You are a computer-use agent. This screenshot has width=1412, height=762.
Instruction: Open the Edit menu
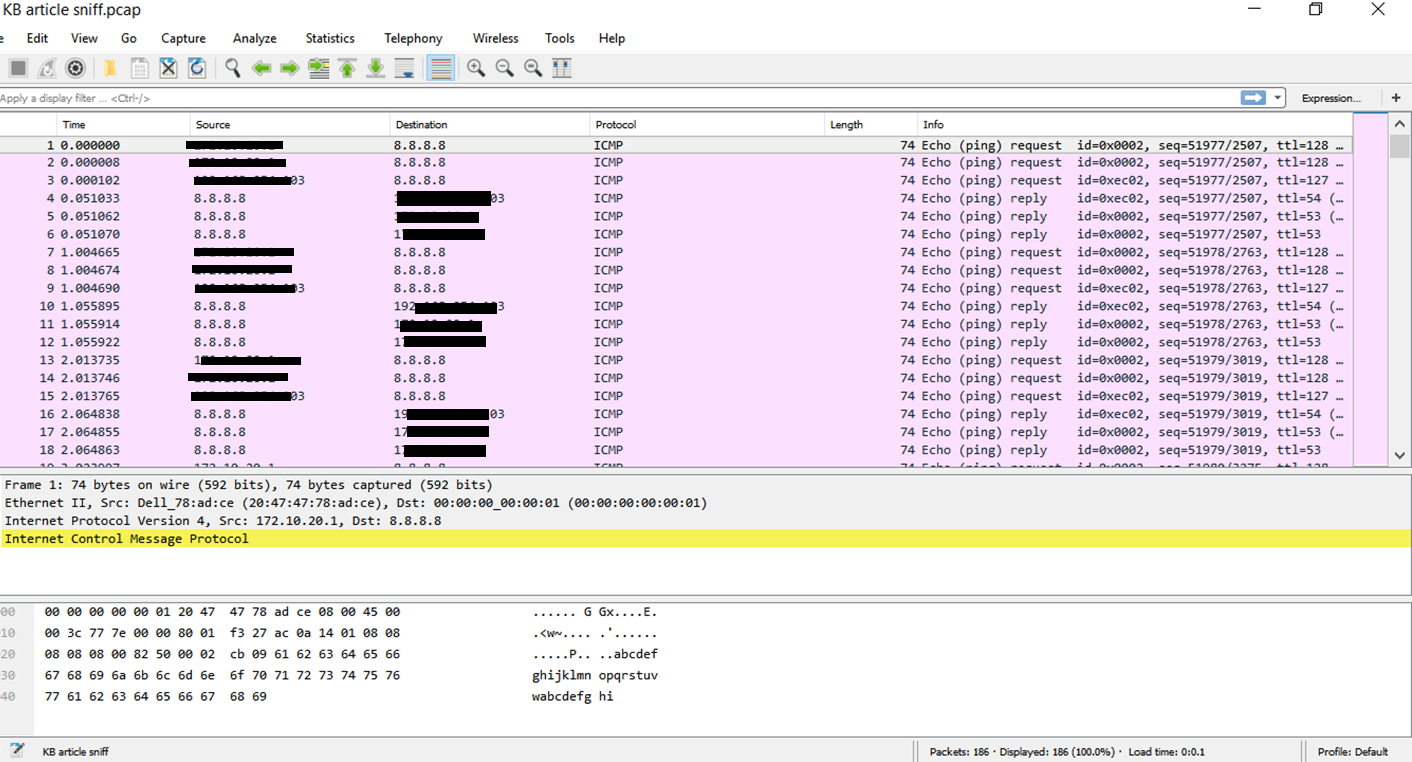point(37,38)
